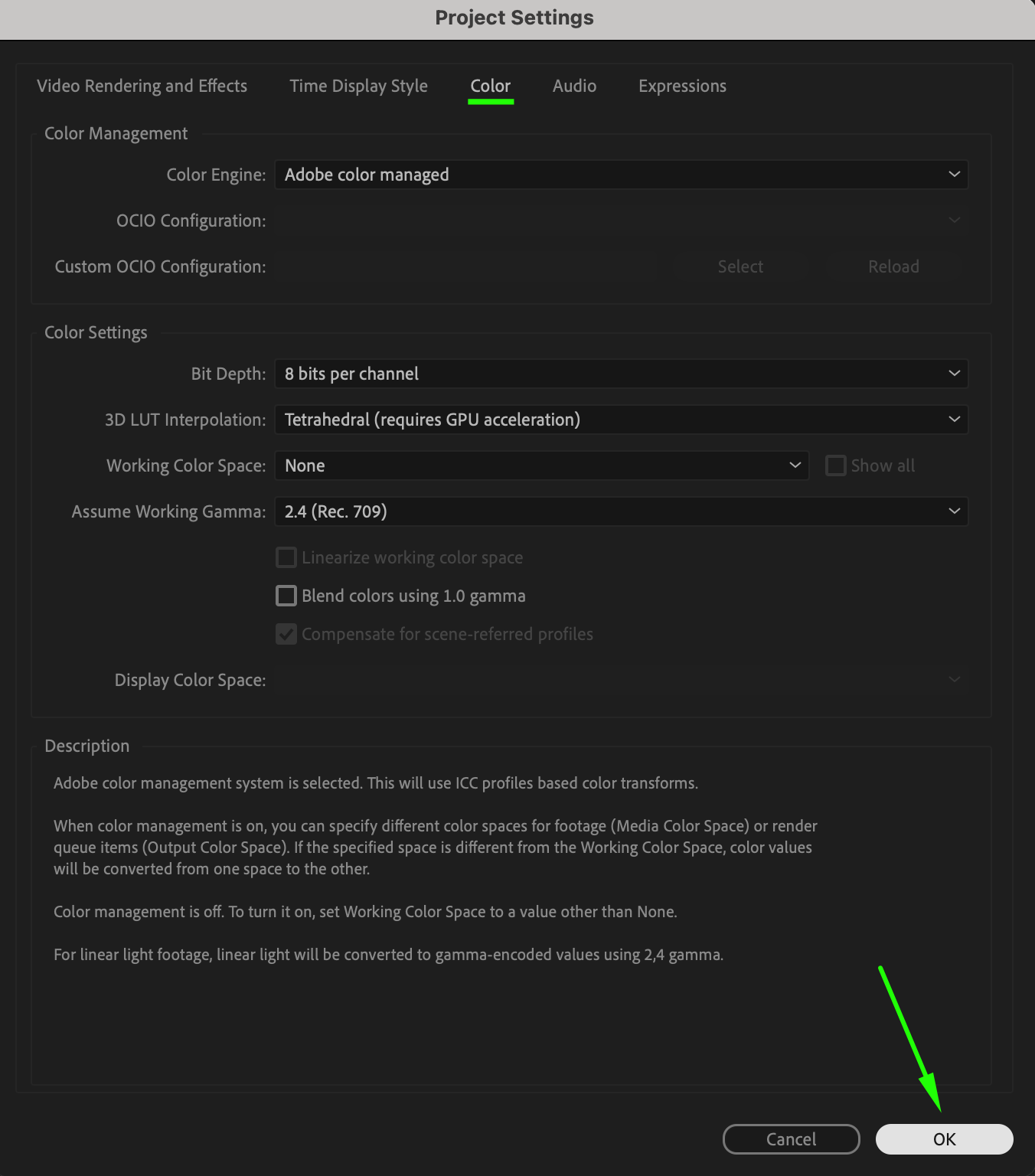
Task: Confirm settings with the OK button
Action: tap(944, 1139)
